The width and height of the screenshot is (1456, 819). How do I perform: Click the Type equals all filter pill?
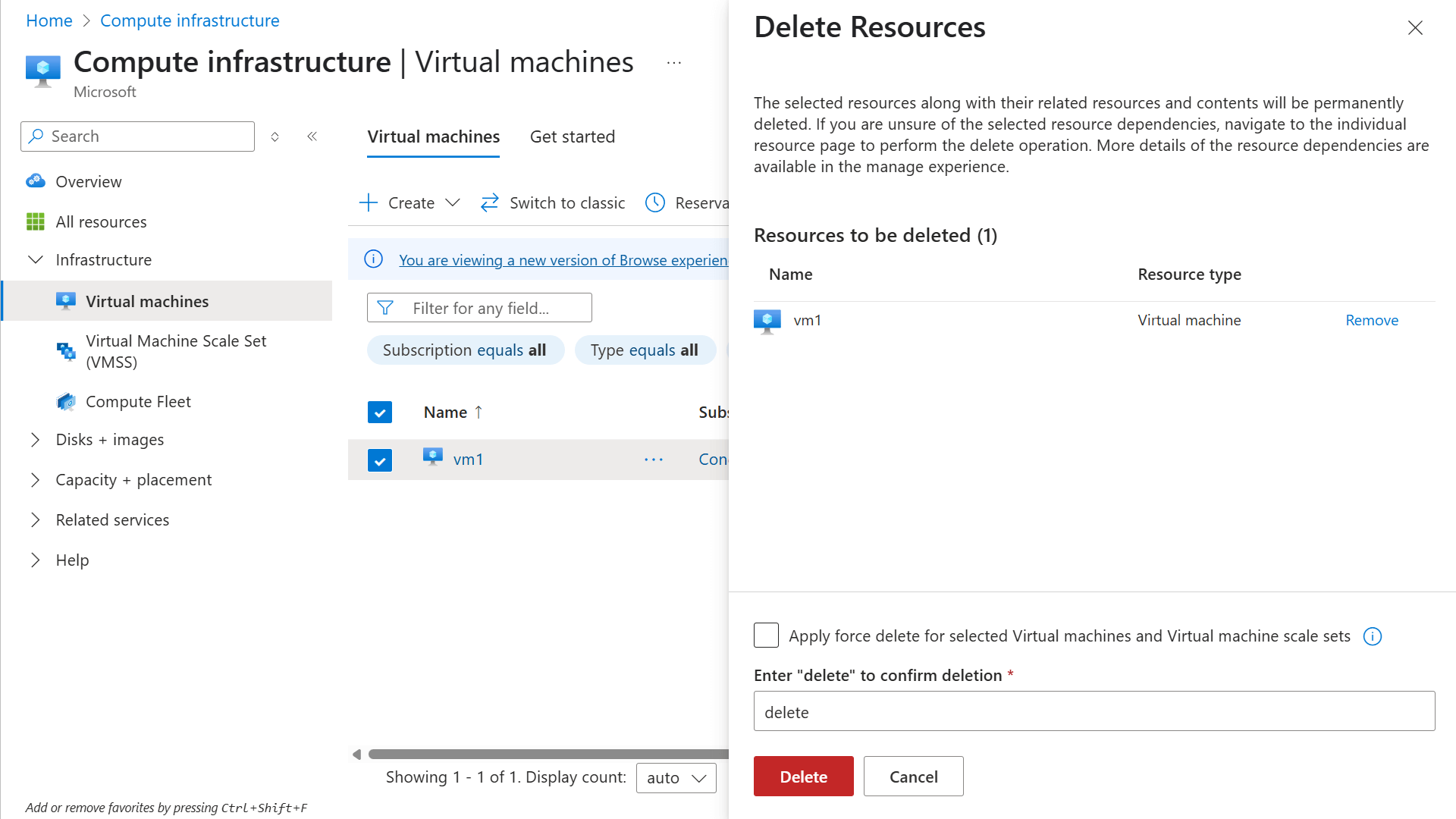point(645,350)
